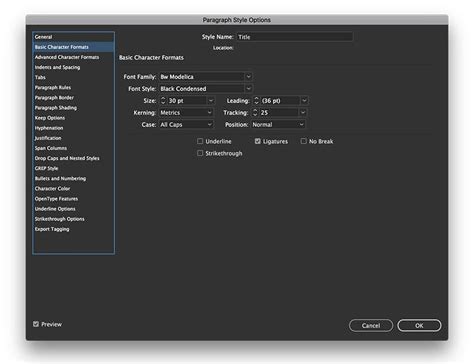Open Hyphenation settings

click(x=73, y=128)
